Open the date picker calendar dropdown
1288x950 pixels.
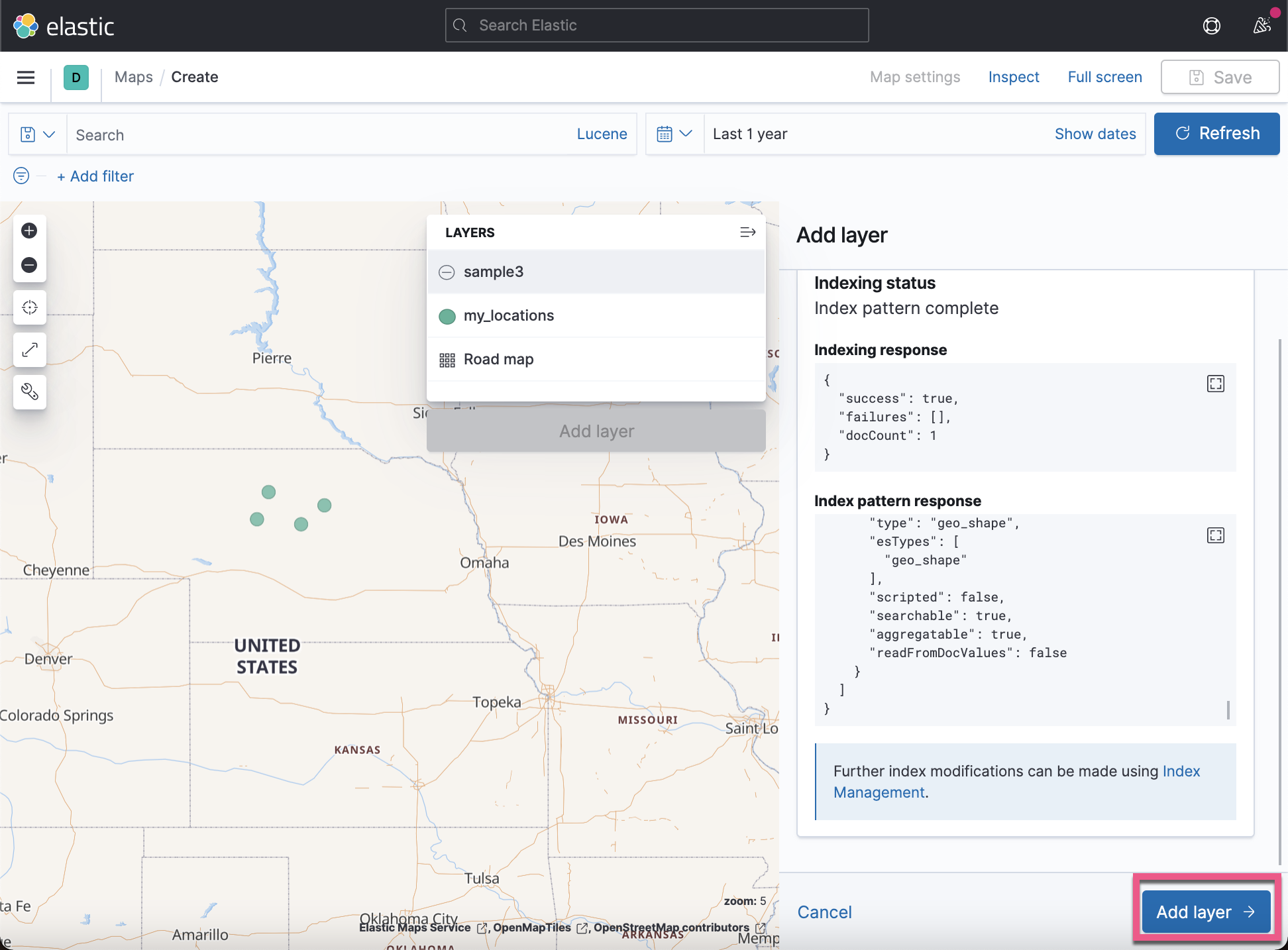coord(674,133)
